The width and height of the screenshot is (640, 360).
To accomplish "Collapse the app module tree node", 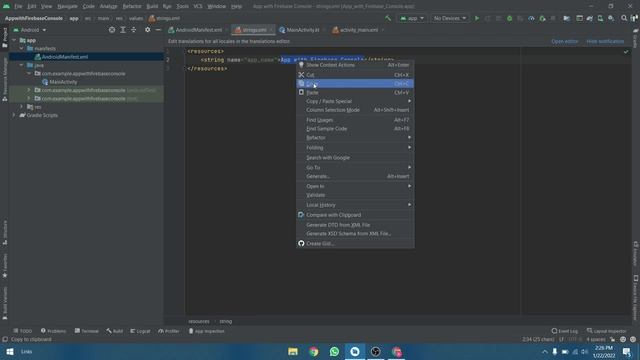I will pos(14,40).
